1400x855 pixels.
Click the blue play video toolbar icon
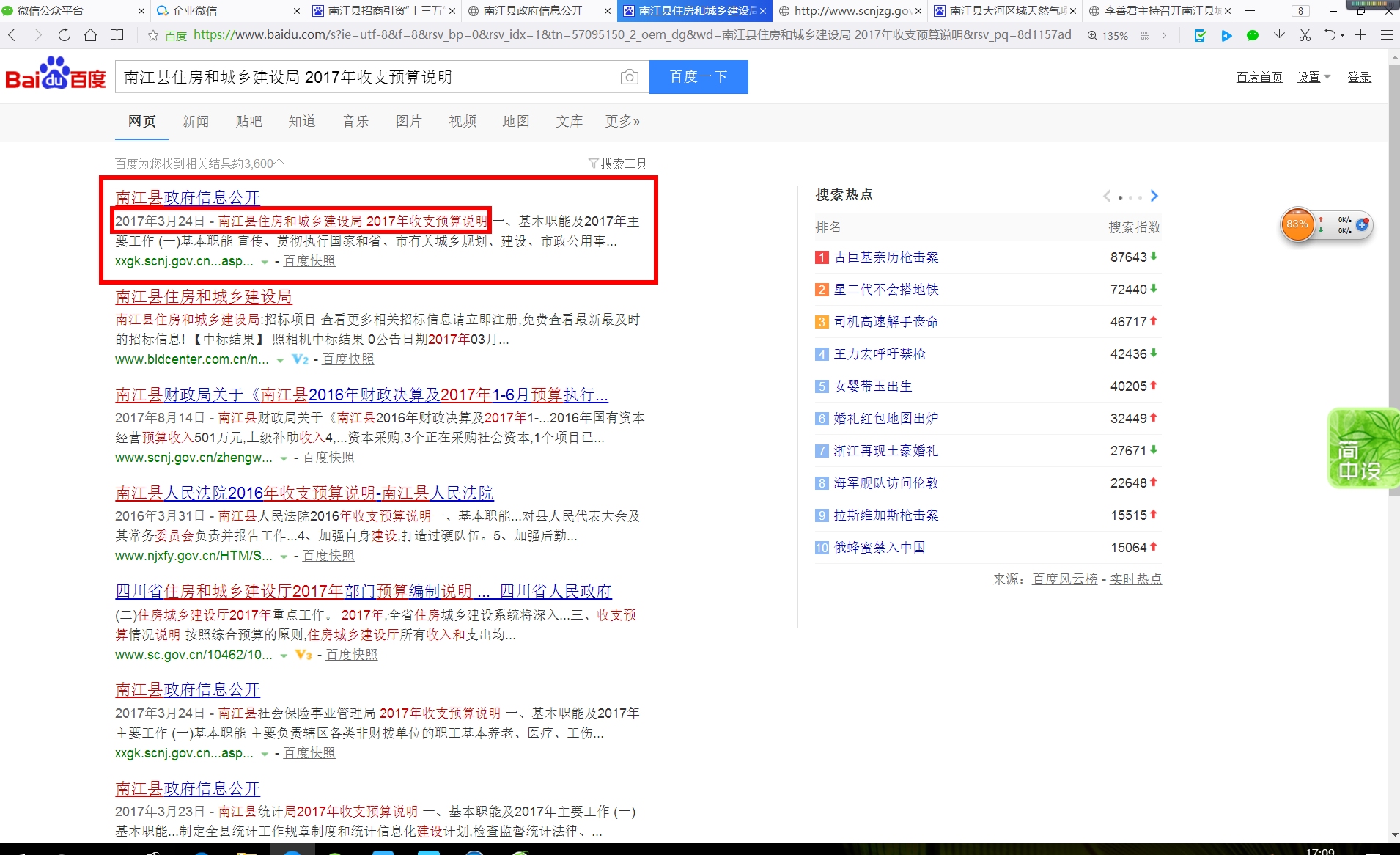point(1226,35)
